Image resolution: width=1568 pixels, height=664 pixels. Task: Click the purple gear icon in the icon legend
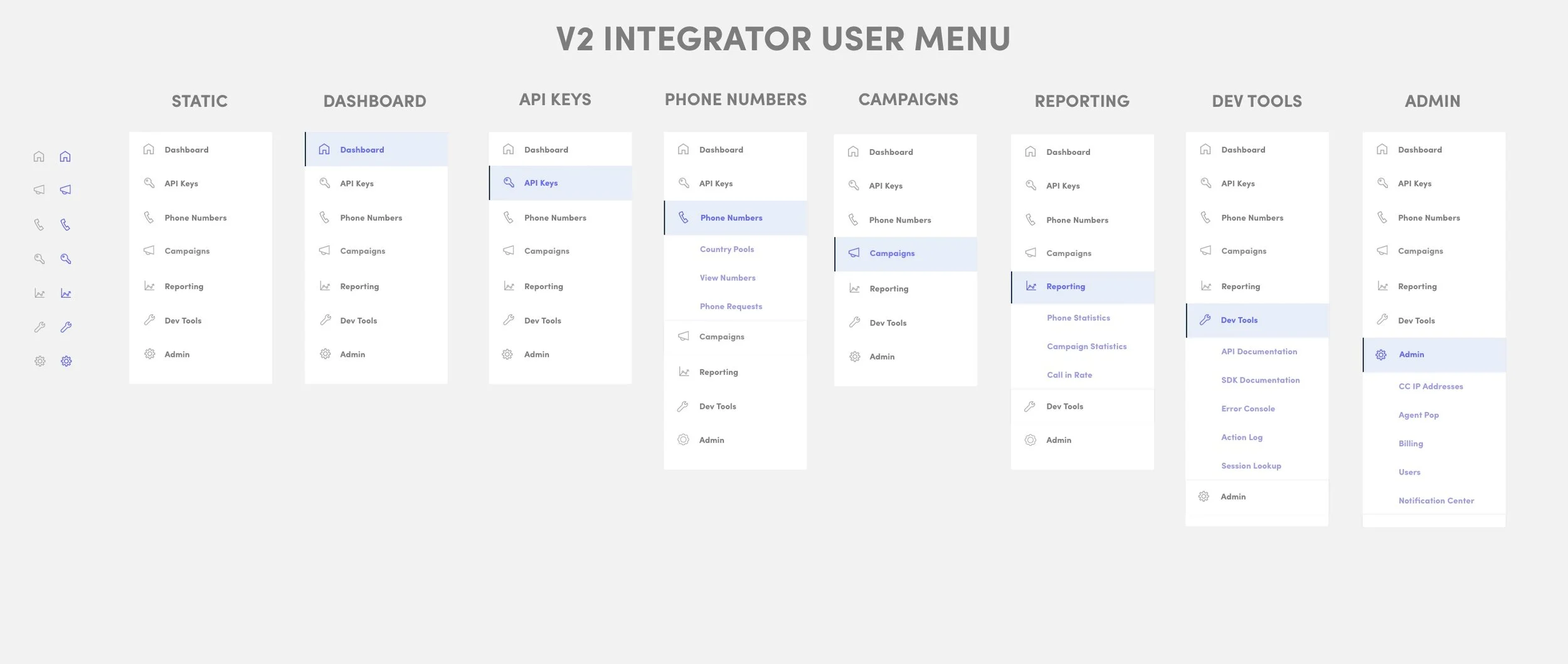[66, 361]
